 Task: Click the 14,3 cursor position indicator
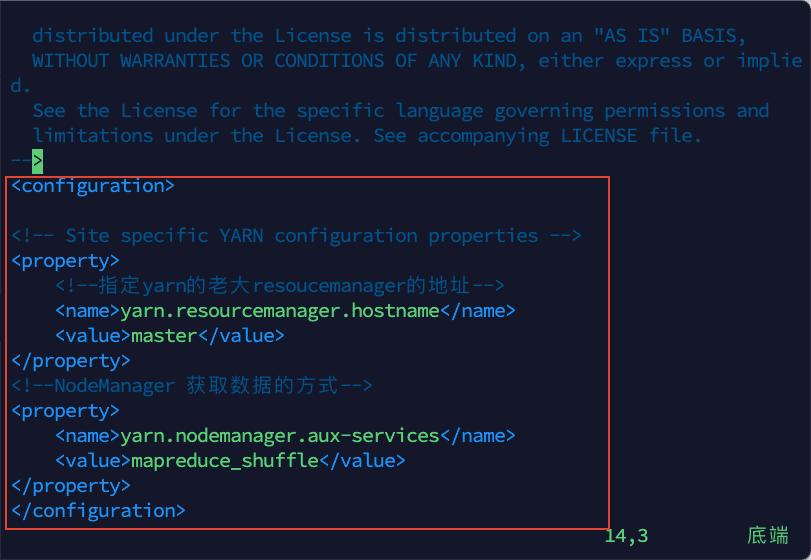click(627, 536)
